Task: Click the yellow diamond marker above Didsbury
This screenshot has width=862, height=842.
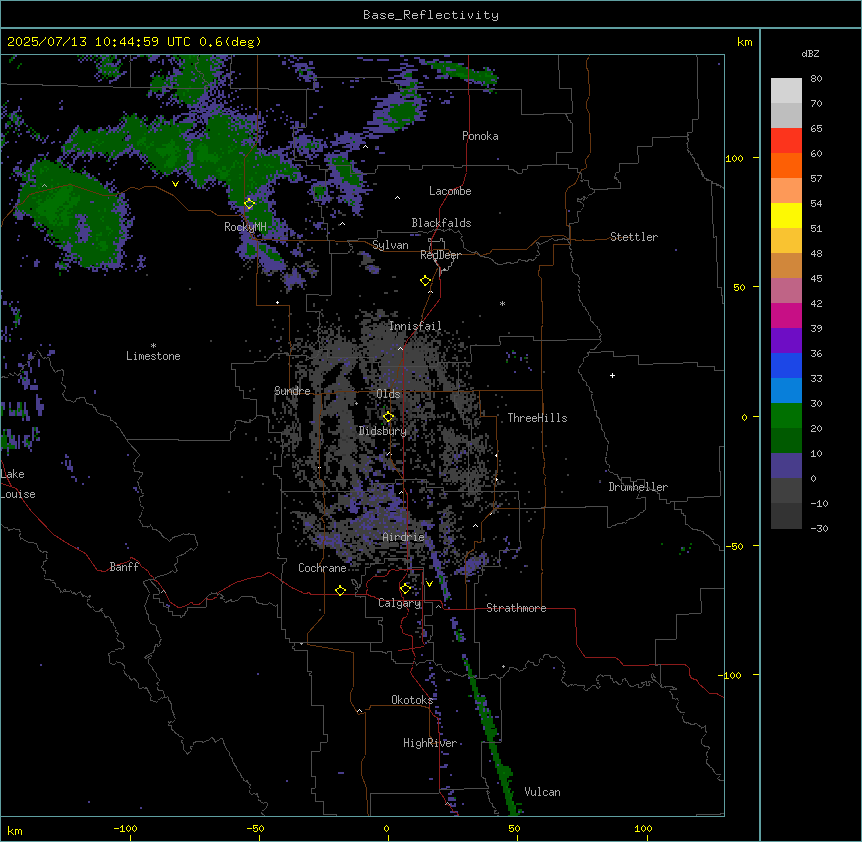Action: tap(389, 417)
